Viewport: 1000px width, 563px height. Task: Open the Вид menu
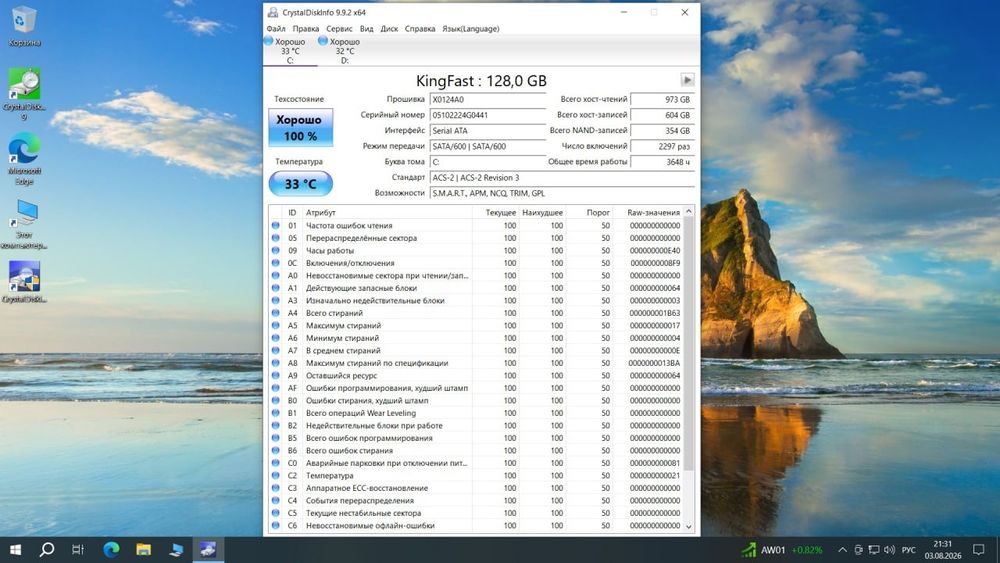[366, 29]
